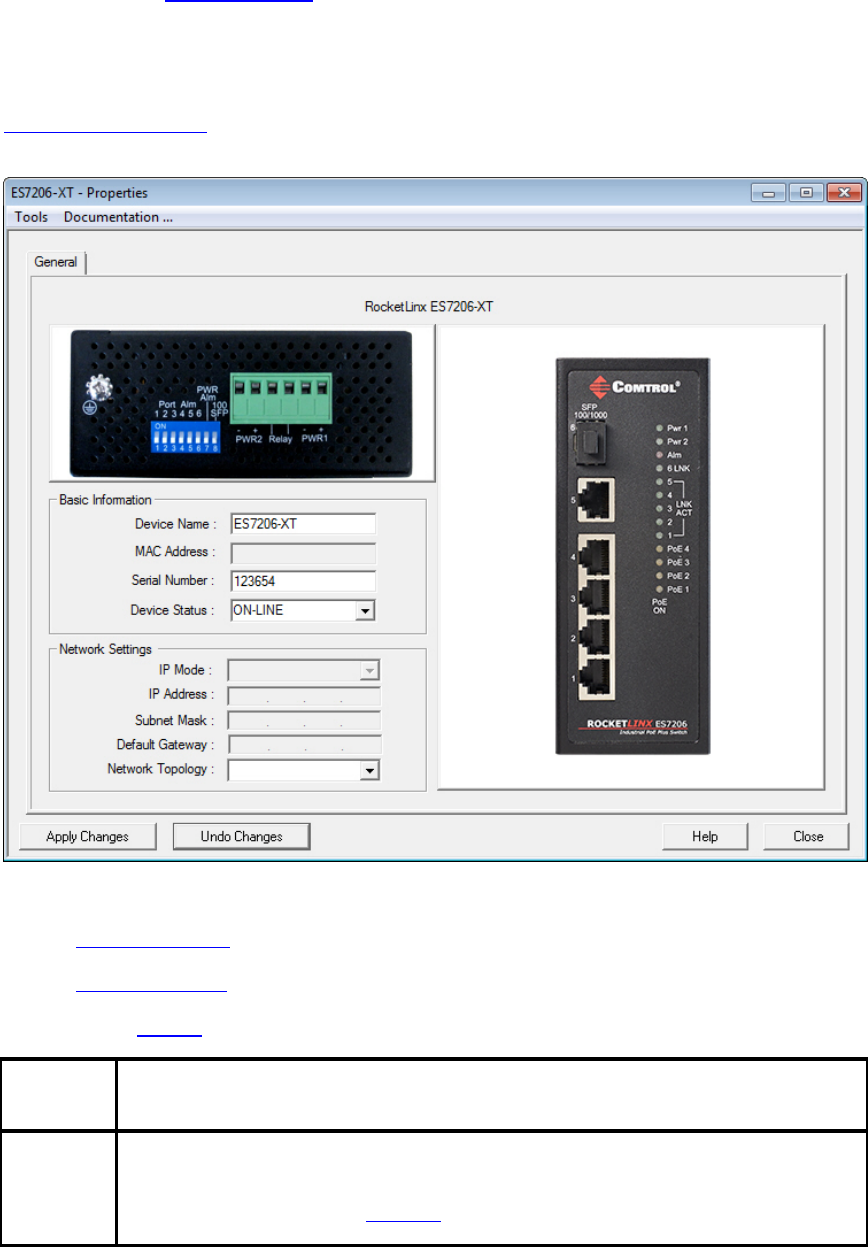Open the Documentation menu

tap(118, 217)
